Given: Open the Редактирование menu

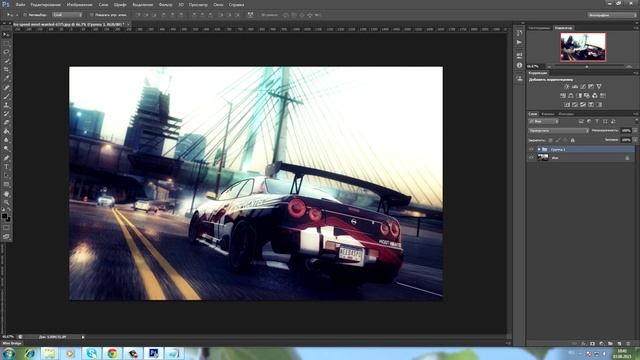Looking at the screenshot, I should coord(46,4).
